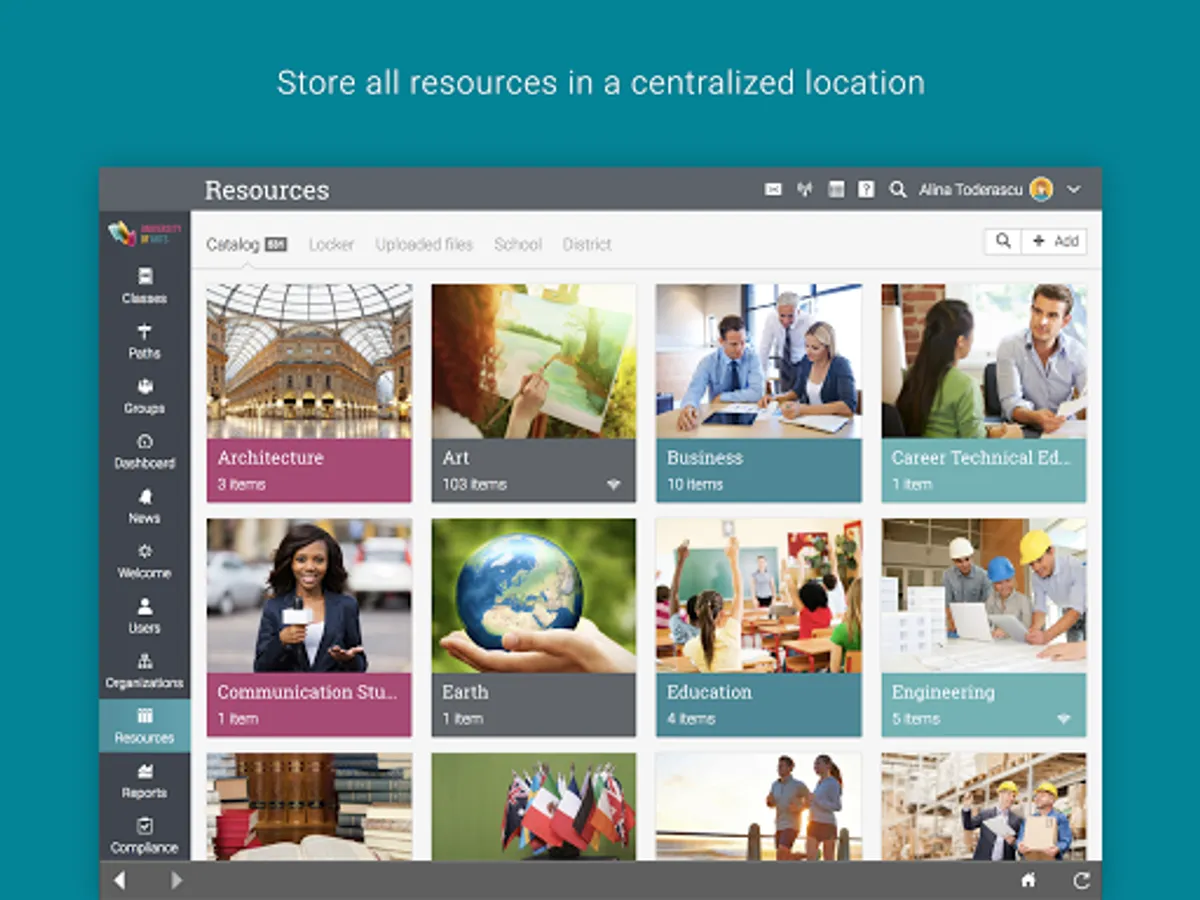Open the Education category title
Viewport: 1200px width, 900px height.
709,692
